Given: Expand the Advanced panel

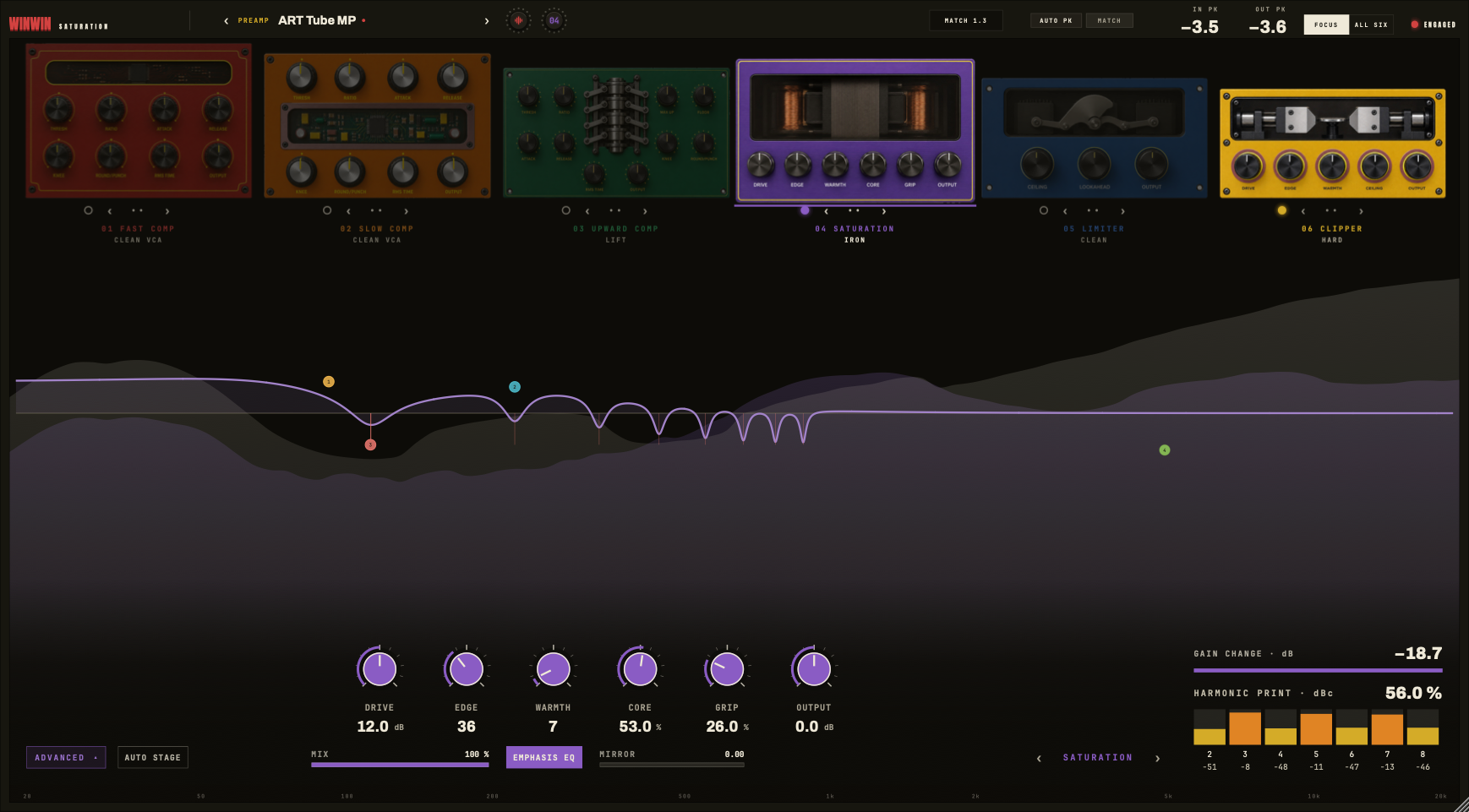Looking at the screenshot, I should (66, 758).
